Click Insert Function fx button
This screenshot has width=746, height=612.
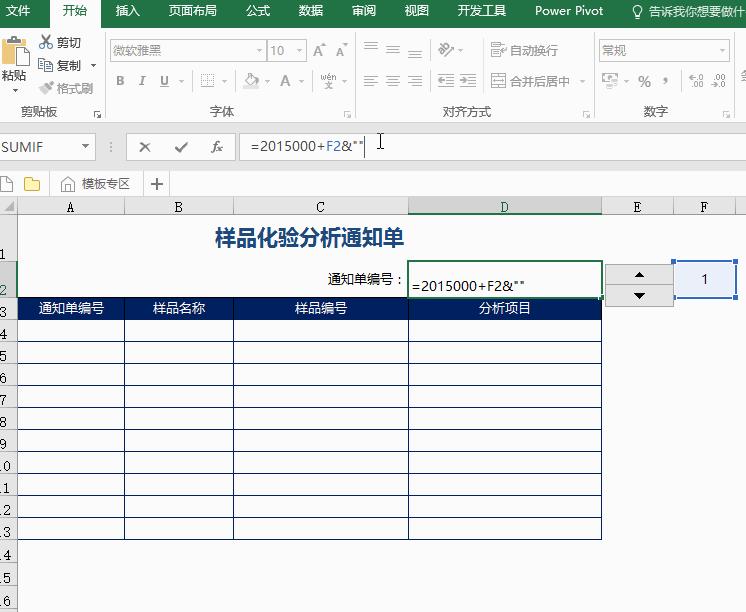[216, 147]
